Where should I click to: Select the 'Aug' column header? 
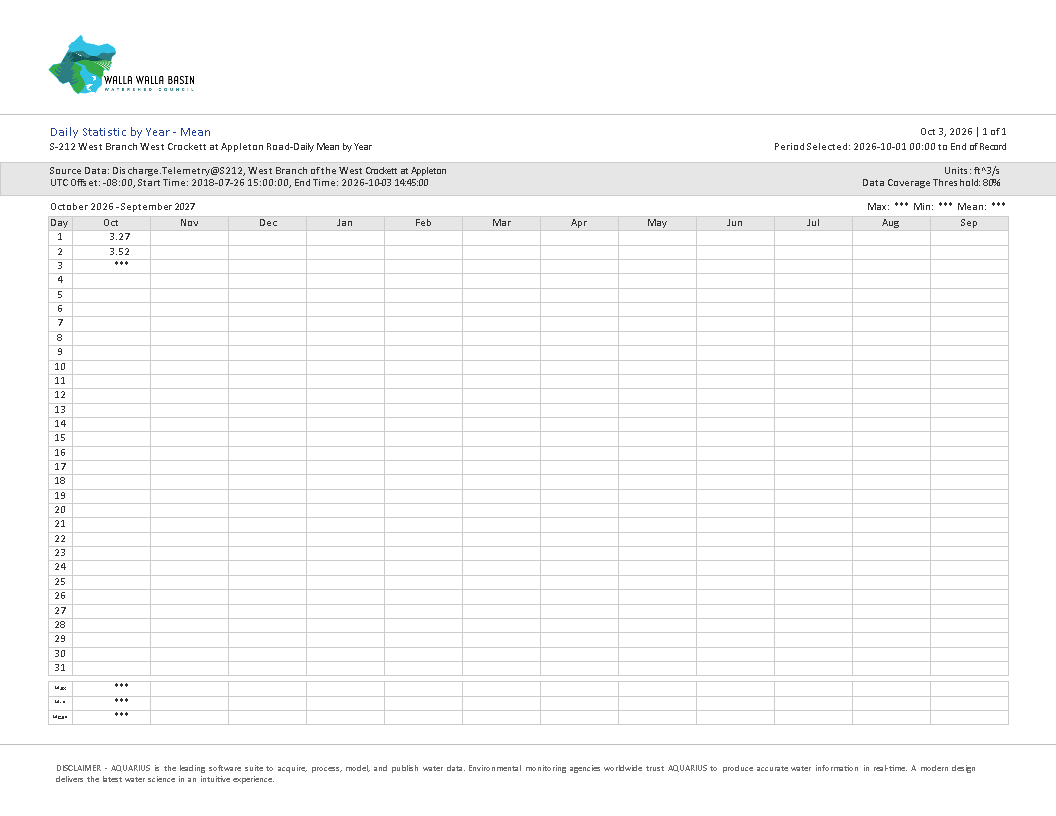click(891, 223)
